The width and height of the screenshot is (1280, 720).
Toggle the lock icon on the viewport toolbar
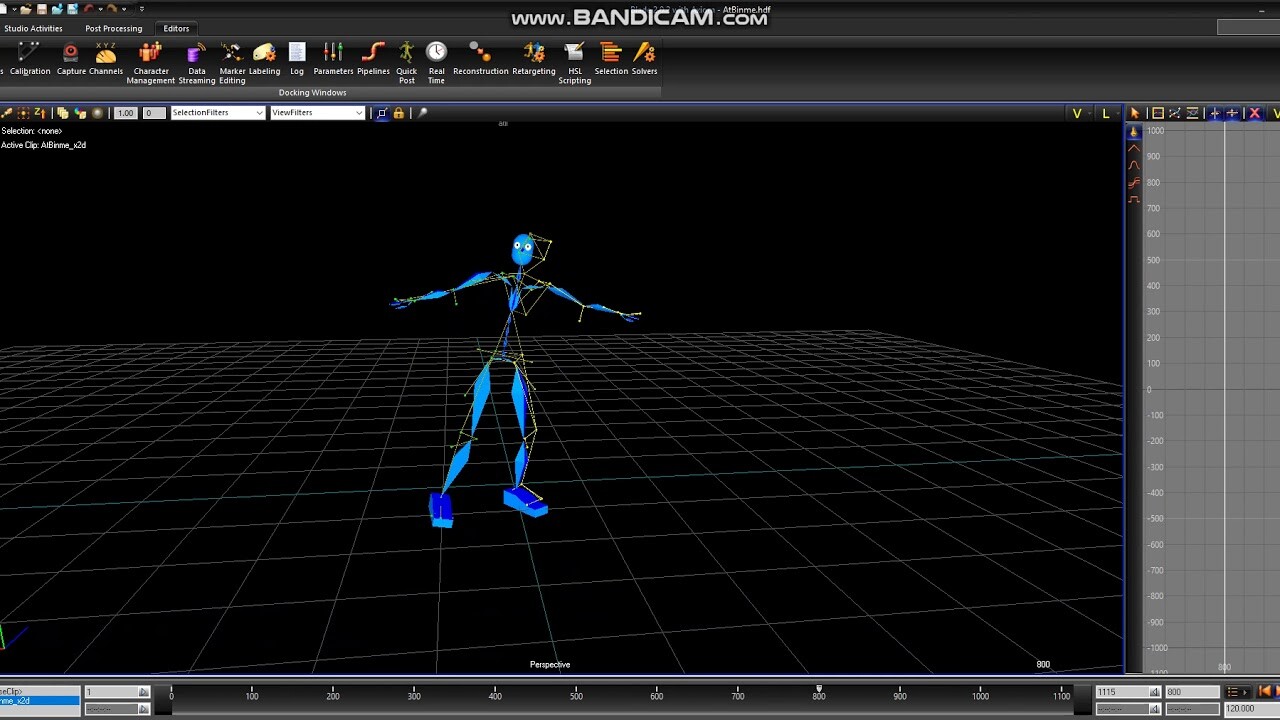tap(398, 113)
